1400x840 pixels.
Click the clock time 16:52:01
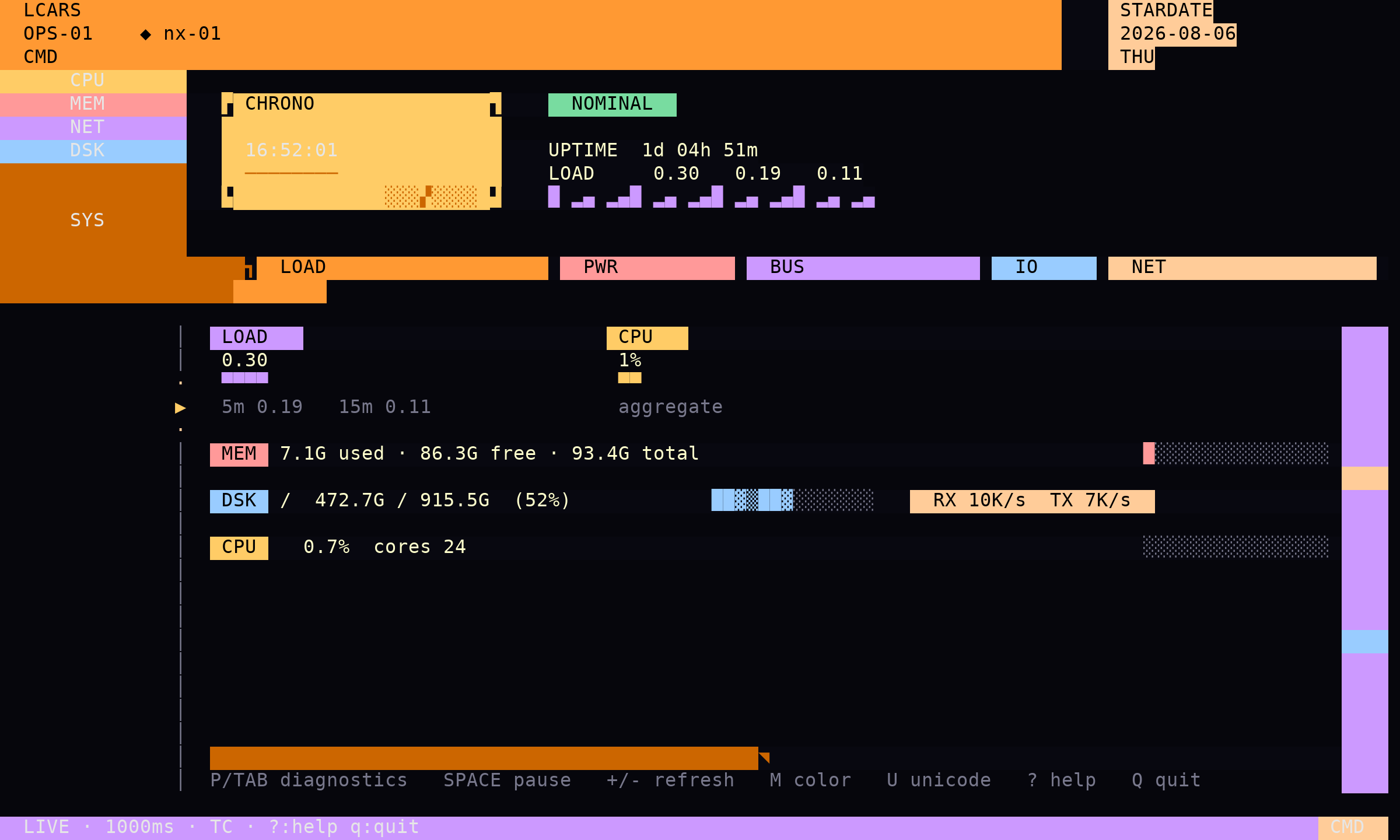292,150
